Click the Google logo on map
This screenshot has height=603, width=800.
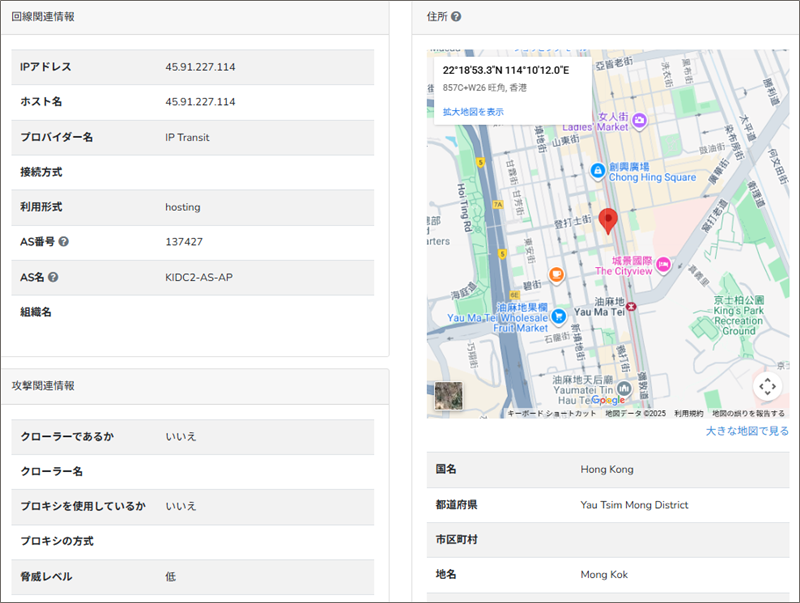point(608,400)
